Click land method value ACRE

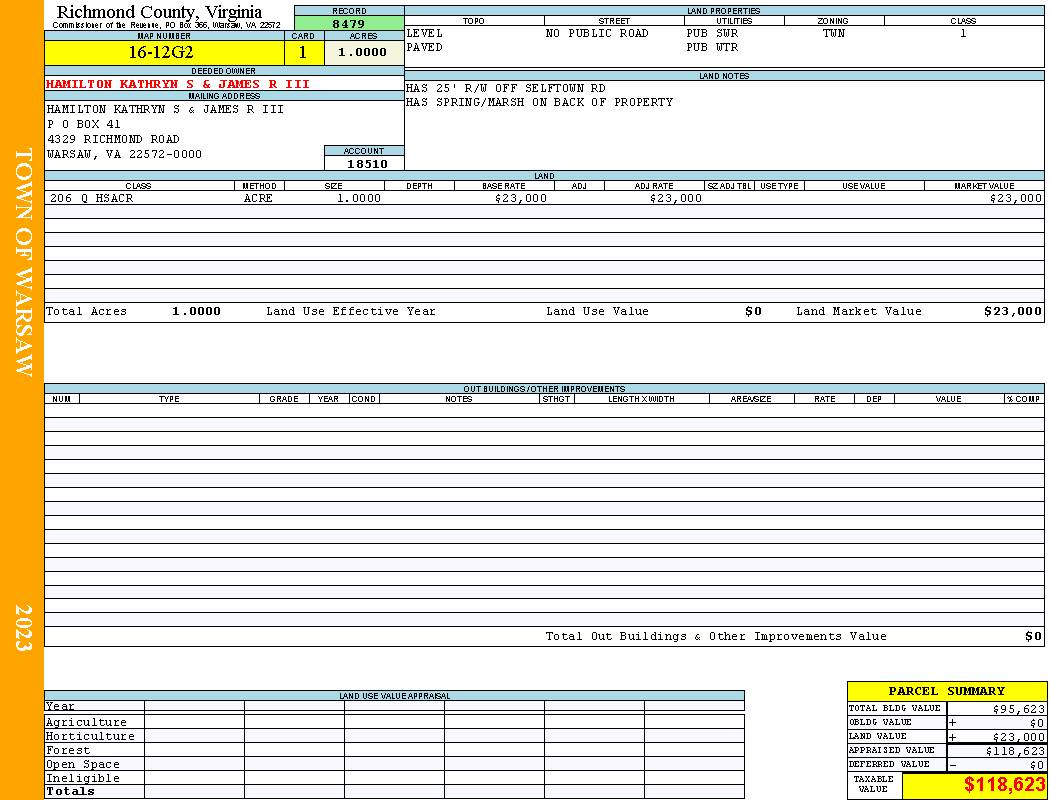tap(258, 199)
